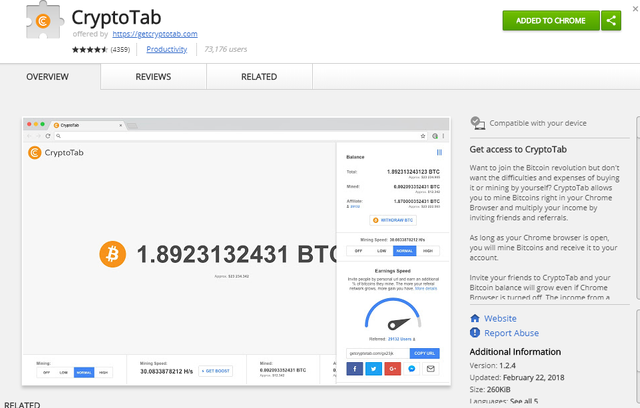Click the '73,176 users' text
The width and height of the screenshot is (640, 408).
(x=226, y=49)
